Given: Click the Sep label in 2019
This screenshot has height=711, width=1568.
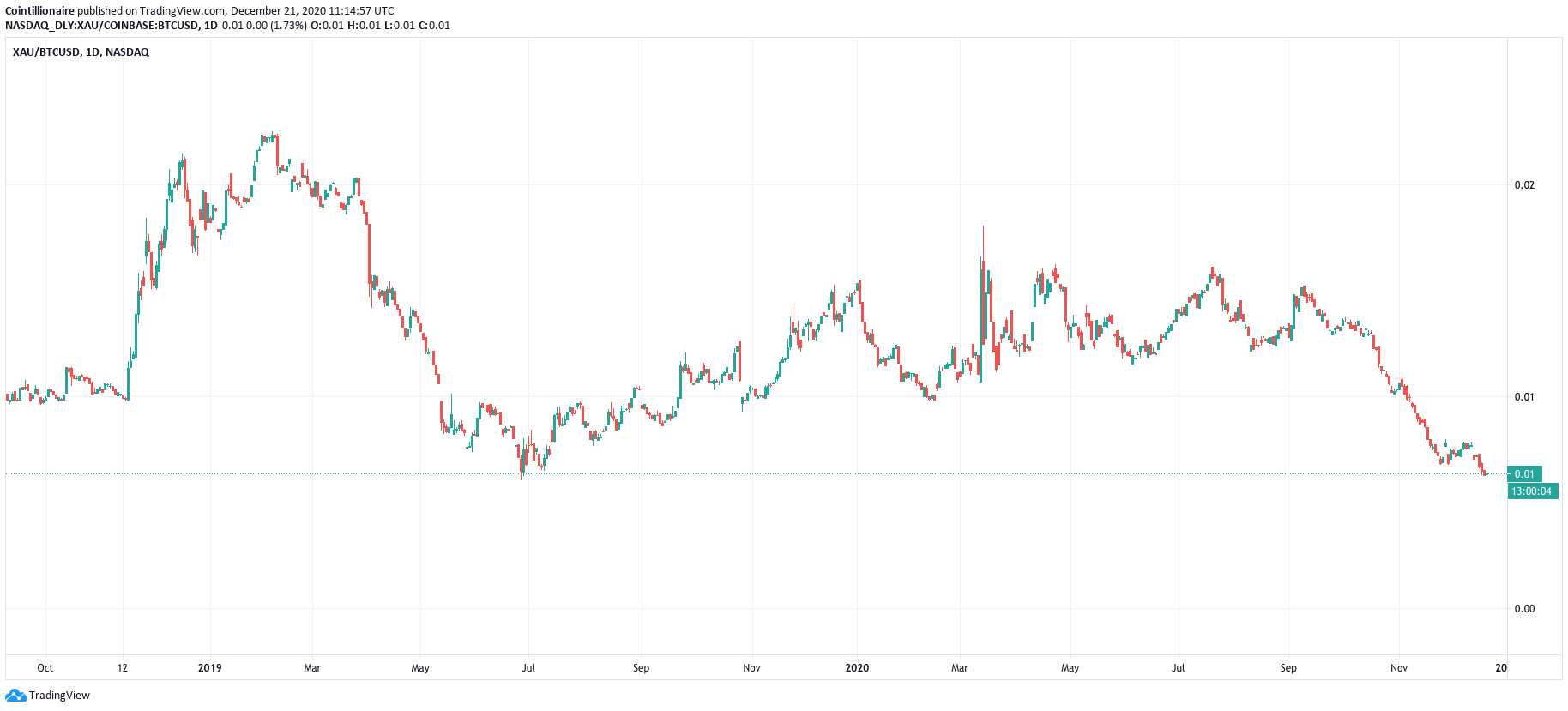Looking at the screenshot, I should click(641, 668).
